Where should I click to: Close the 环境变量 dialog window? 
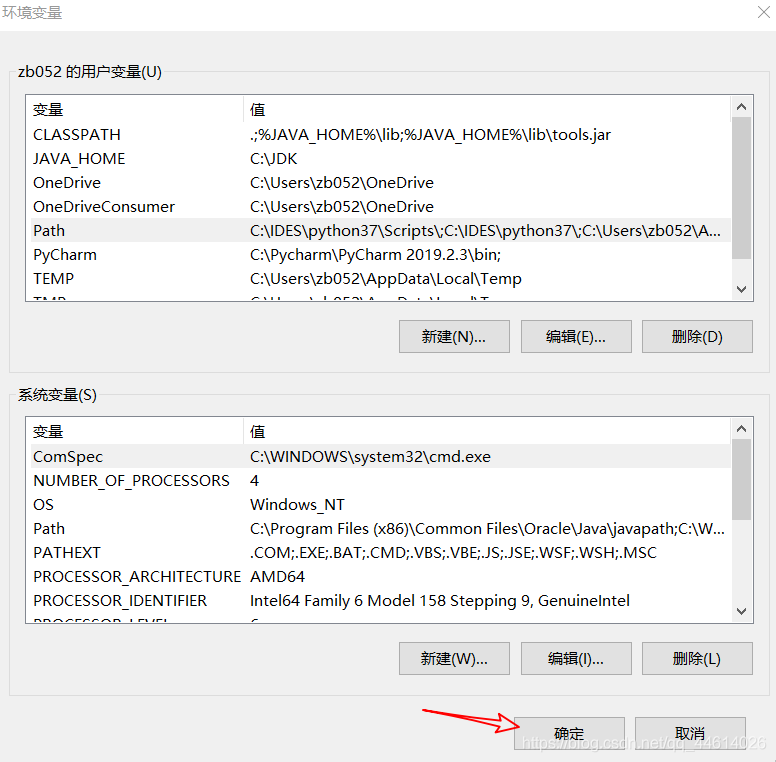point(764,12)
